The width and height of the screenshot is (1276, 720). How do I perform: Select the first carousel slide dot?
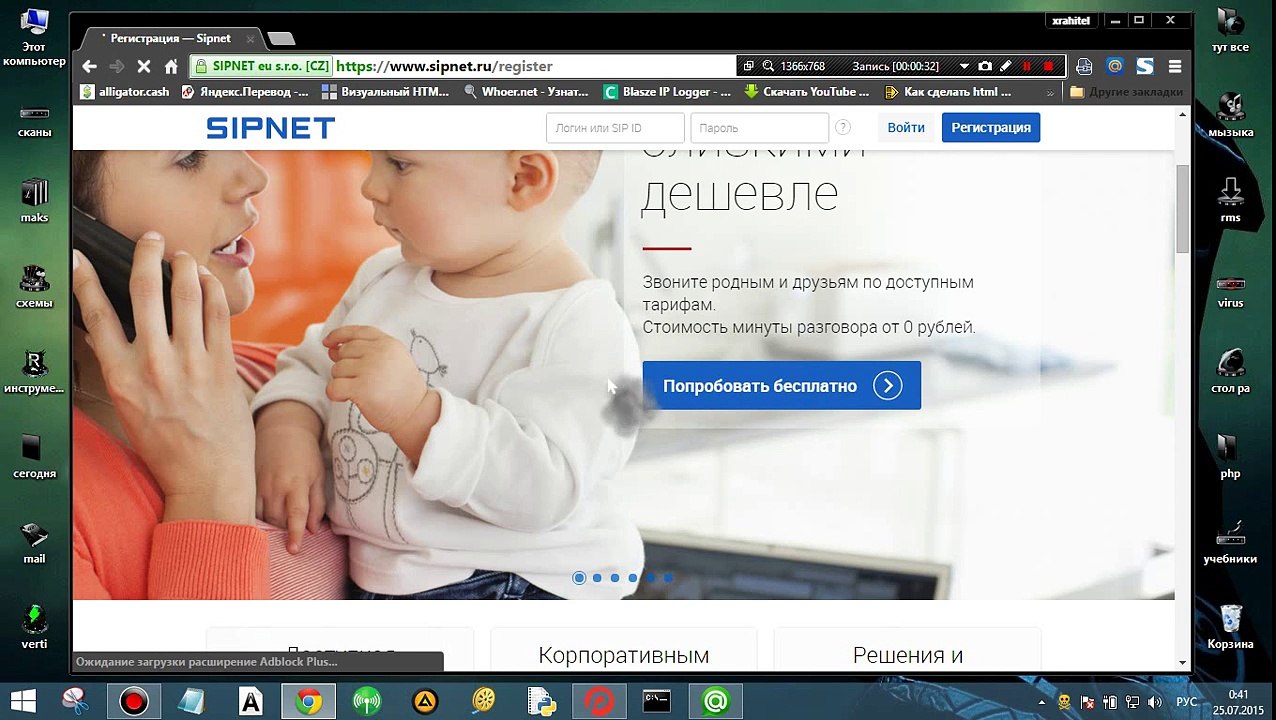[x=579, y=578]
